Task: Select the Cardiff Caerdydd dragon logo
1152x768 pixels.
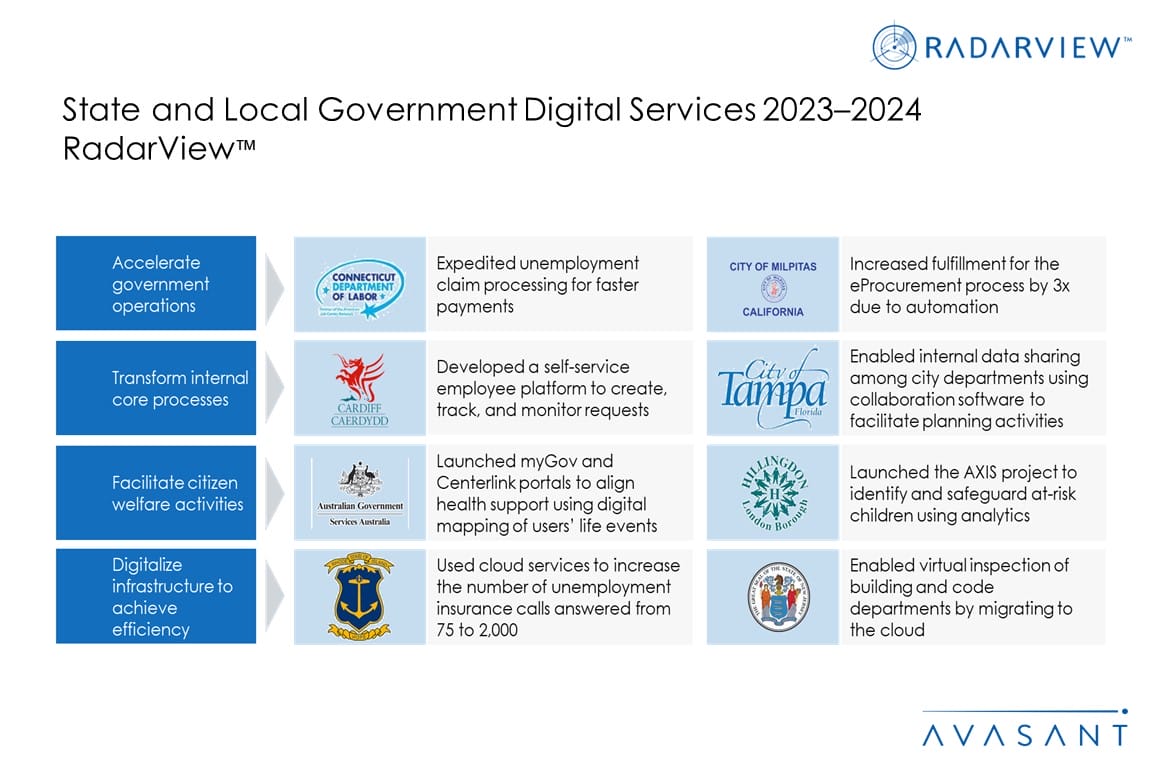Action: (x=359, y=389)
